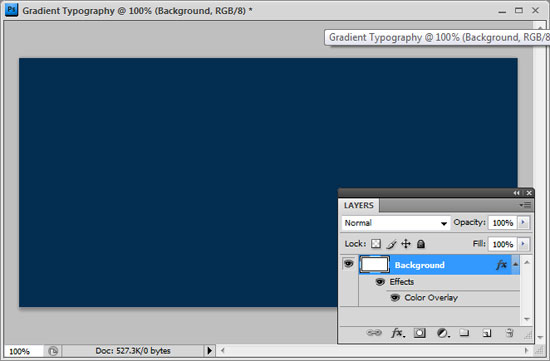
Task: Lock transparent pixels
Action: (376, 243)
